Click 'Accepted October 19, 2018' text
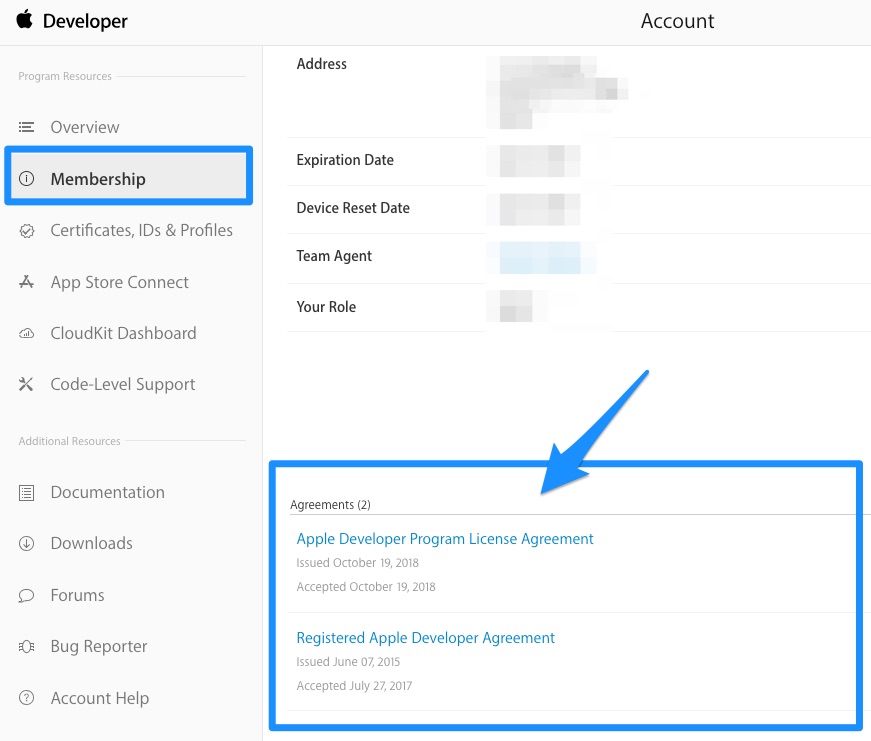Image resolution: width=871 pixels, height=741 pixels. tap(366, 587)
